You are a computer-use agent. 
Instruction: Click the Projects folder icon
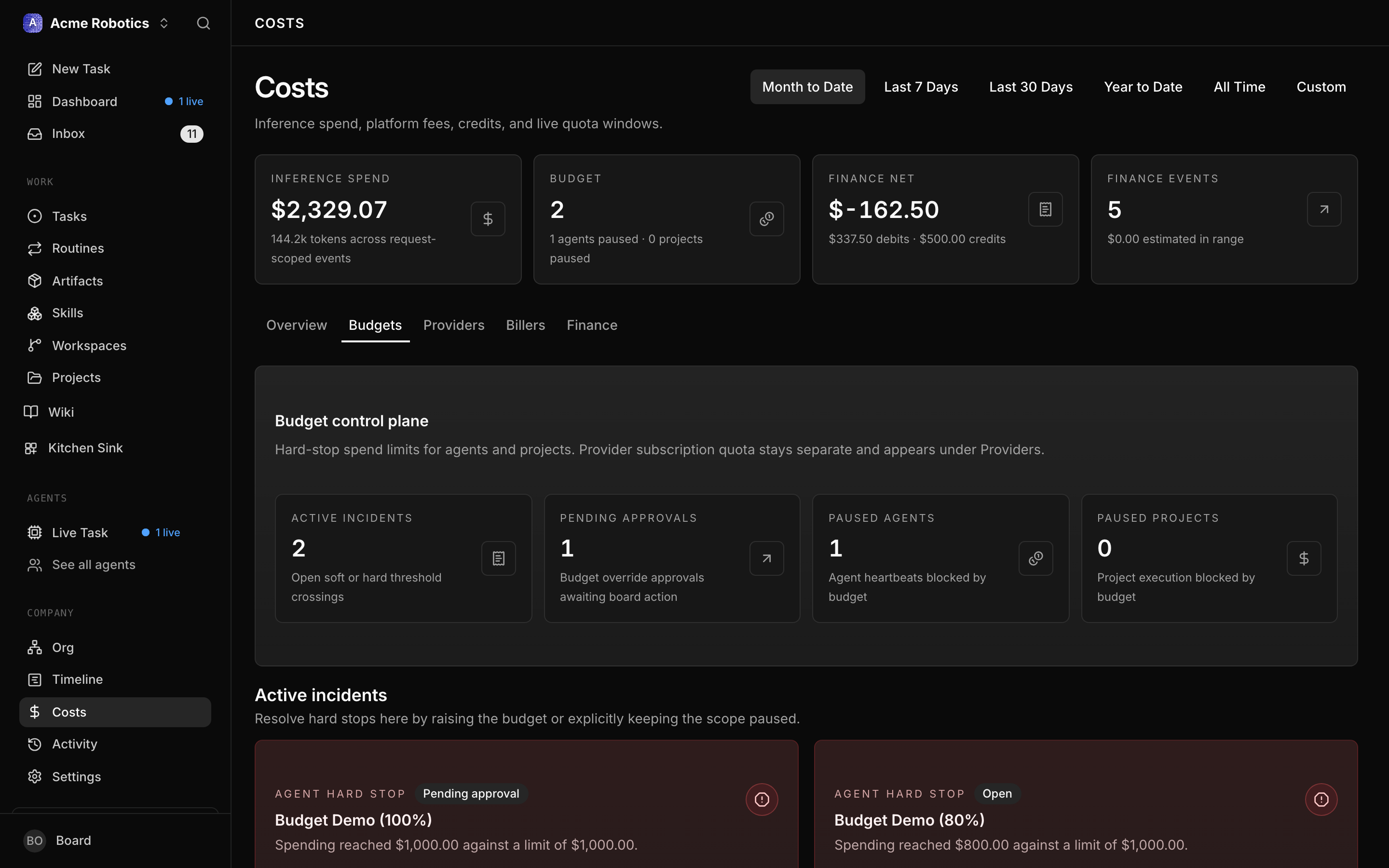(x=34, y=378)
